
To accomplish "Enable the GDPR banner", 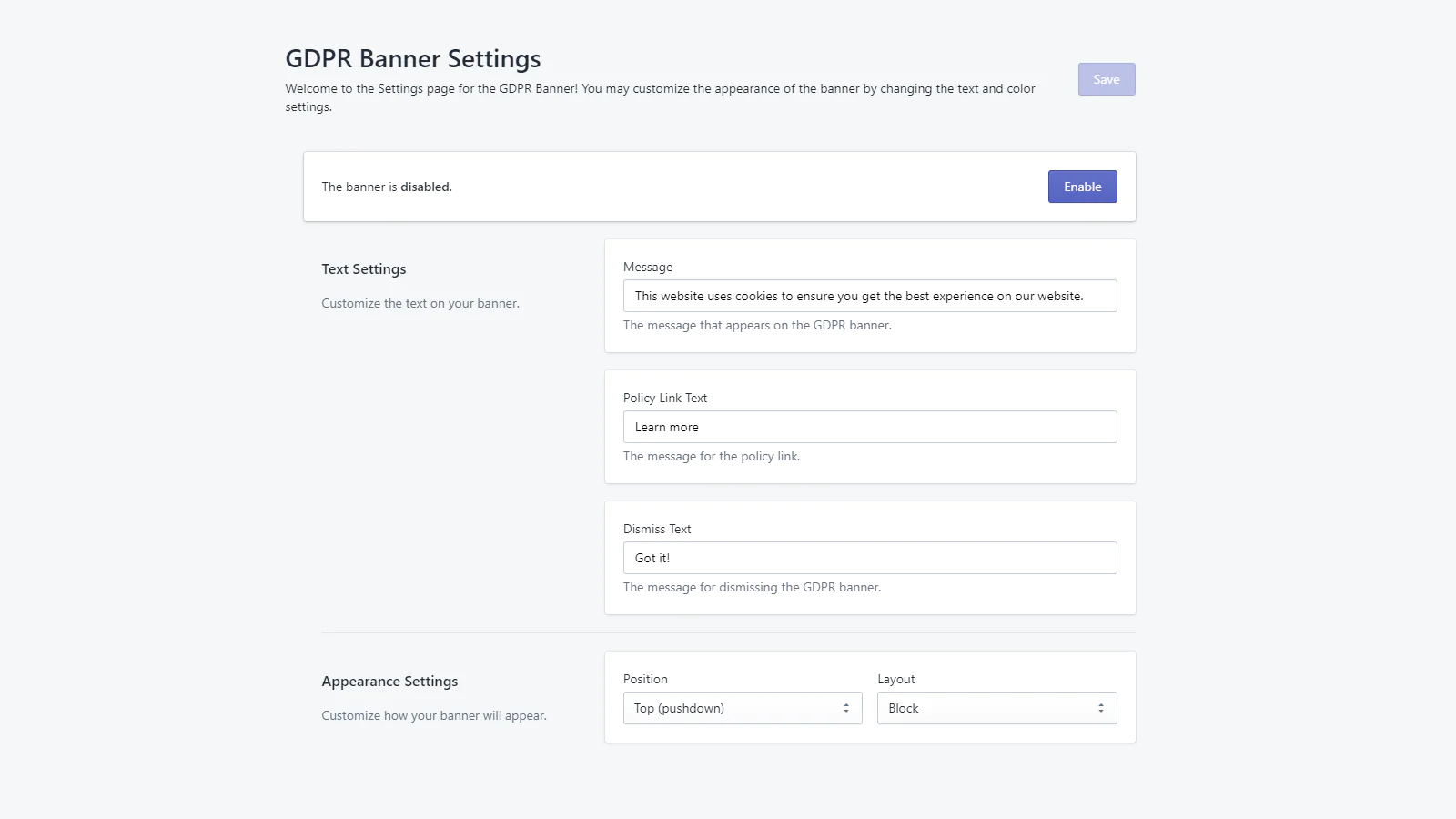I will pos(1082,187).
